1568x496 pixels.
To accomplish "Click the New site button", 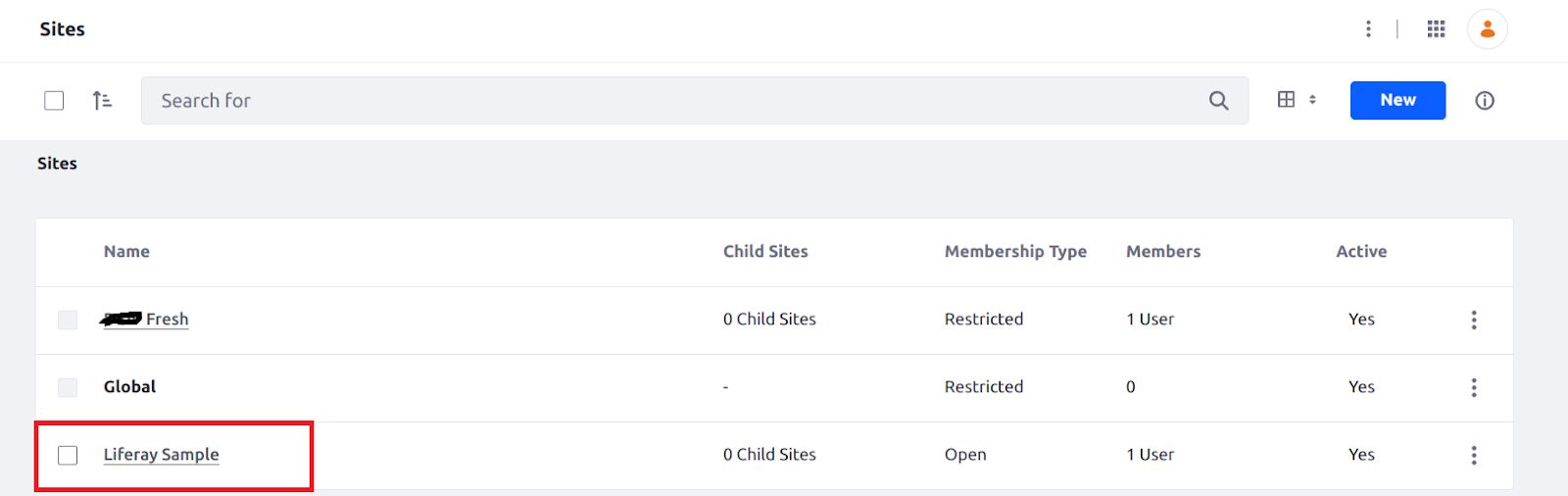I will tap(1397, 100).
